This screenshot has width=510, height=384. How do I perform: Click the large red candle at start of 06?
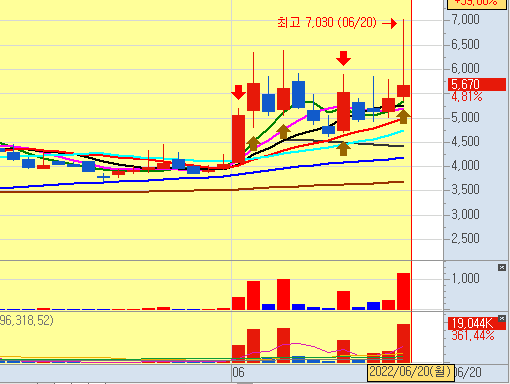(x=238, y=139)
